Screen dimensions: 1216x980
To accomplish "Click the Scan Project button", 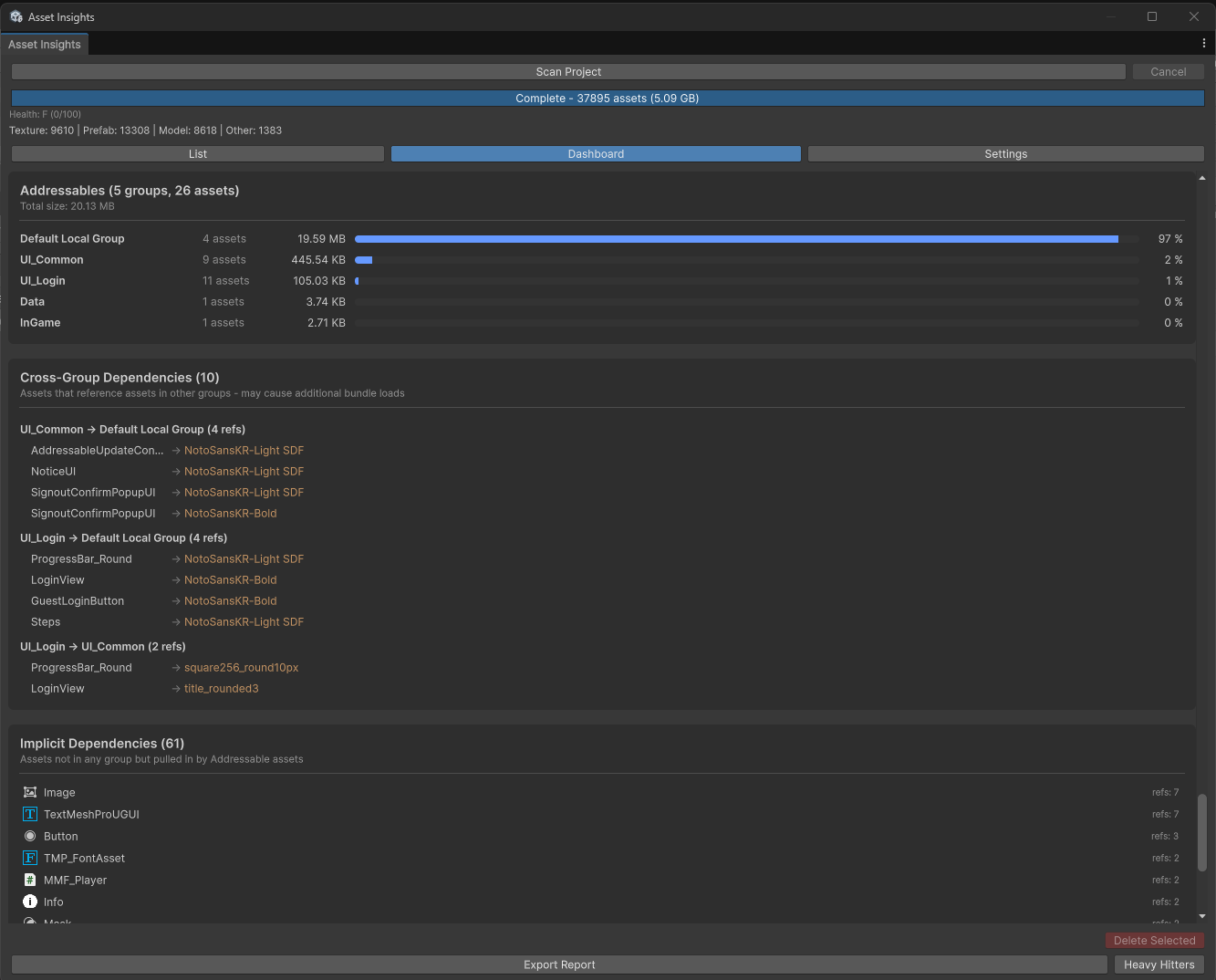I will tap(568, 72).
